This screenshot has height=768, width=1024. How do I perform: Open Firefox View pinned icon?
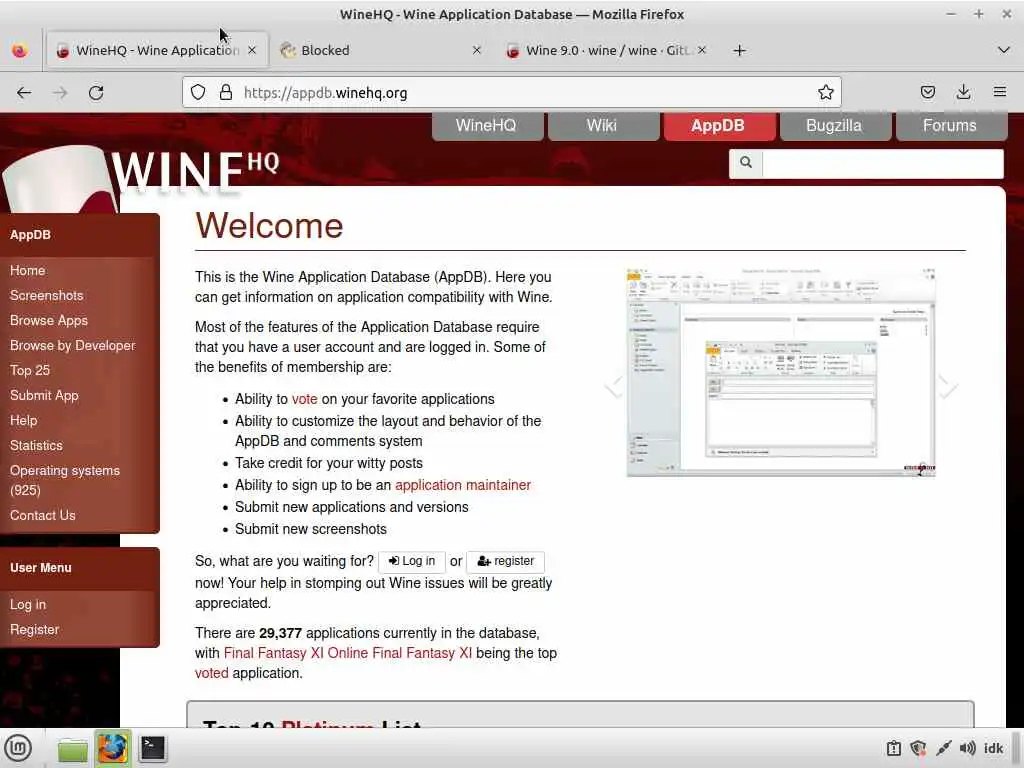[20, 50]
